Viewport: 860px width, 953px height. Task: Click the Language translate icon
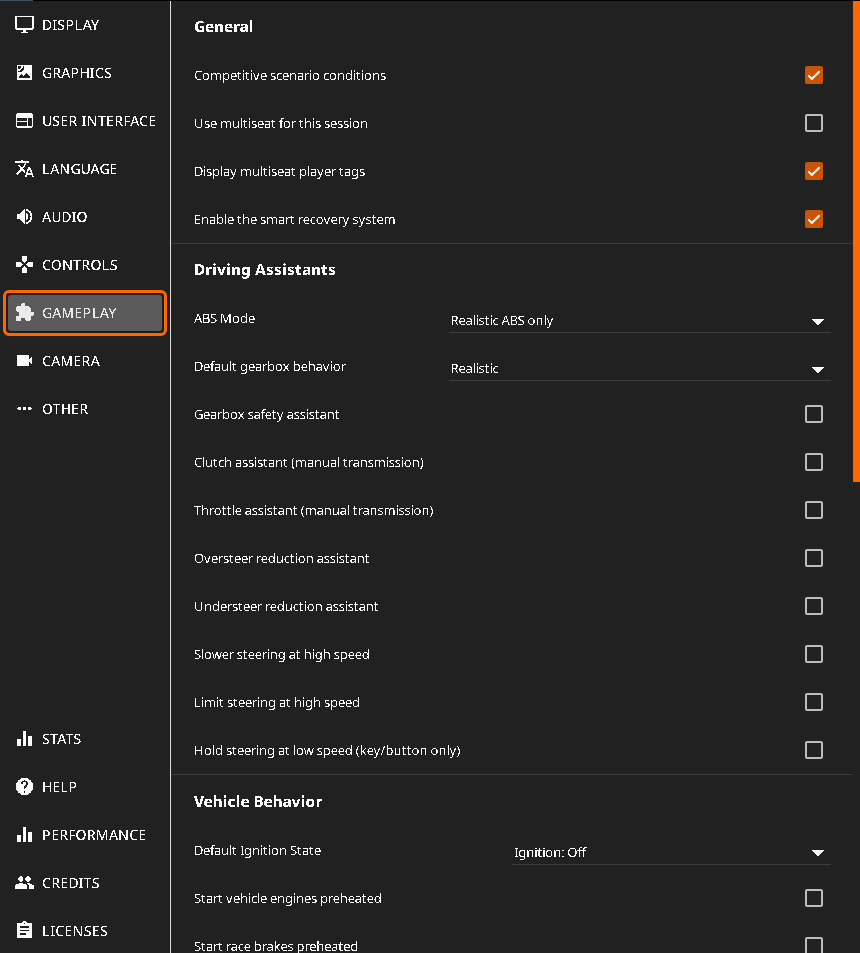pos(25,169)
